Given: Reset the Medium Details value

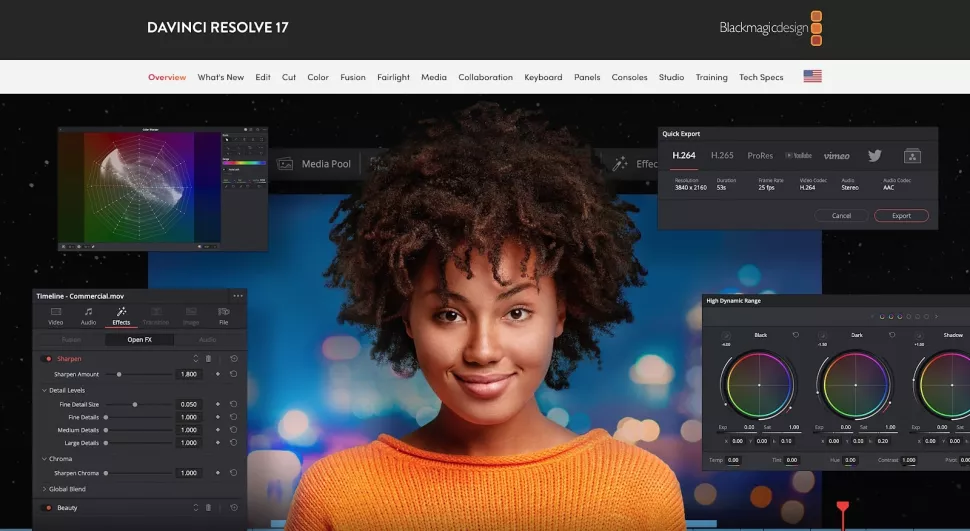Looking at the screenshot, I should point(233,430).
